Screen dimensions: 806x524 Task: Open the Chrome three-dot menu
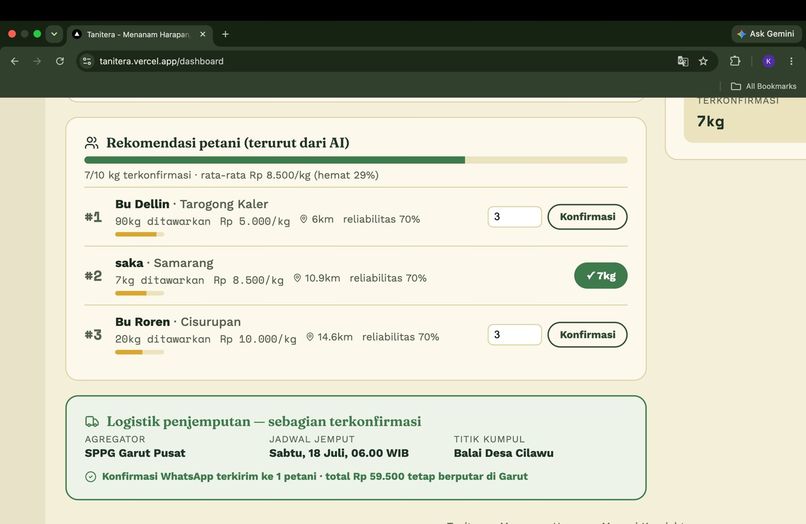pyautogui.click(x=791, y=61)
